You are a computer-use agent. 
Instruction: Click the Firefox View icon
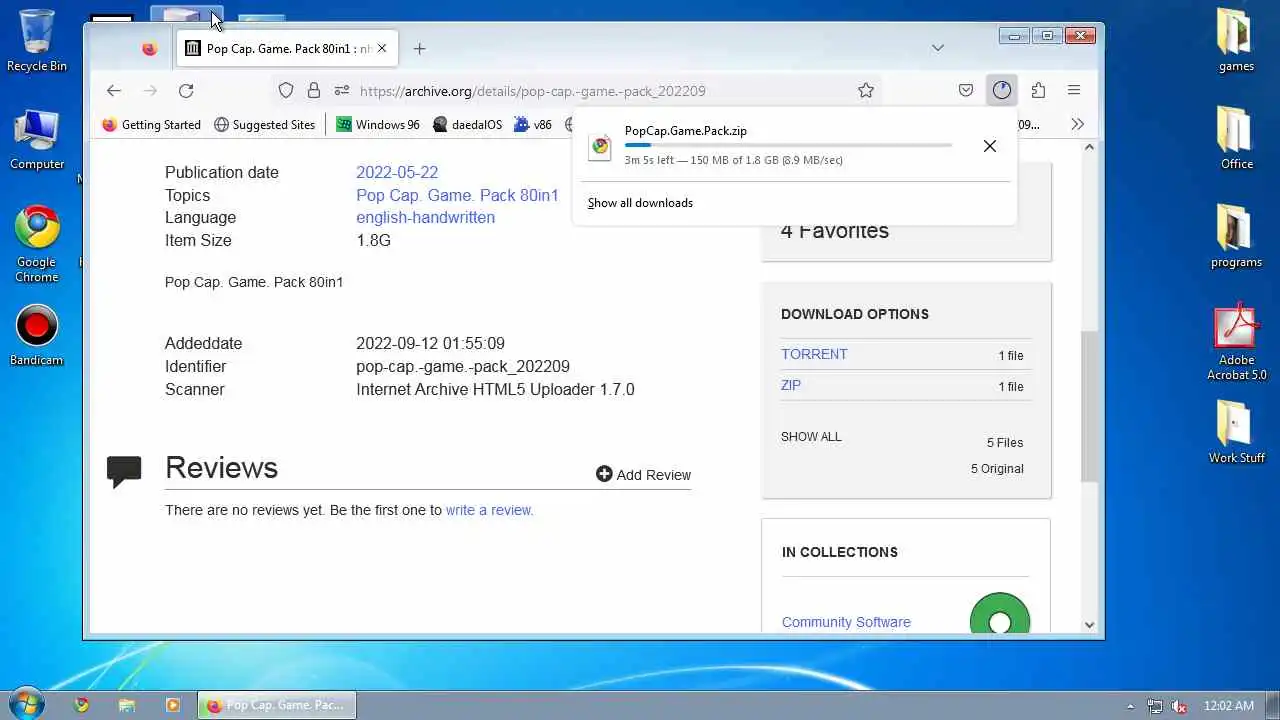(150, 48)
